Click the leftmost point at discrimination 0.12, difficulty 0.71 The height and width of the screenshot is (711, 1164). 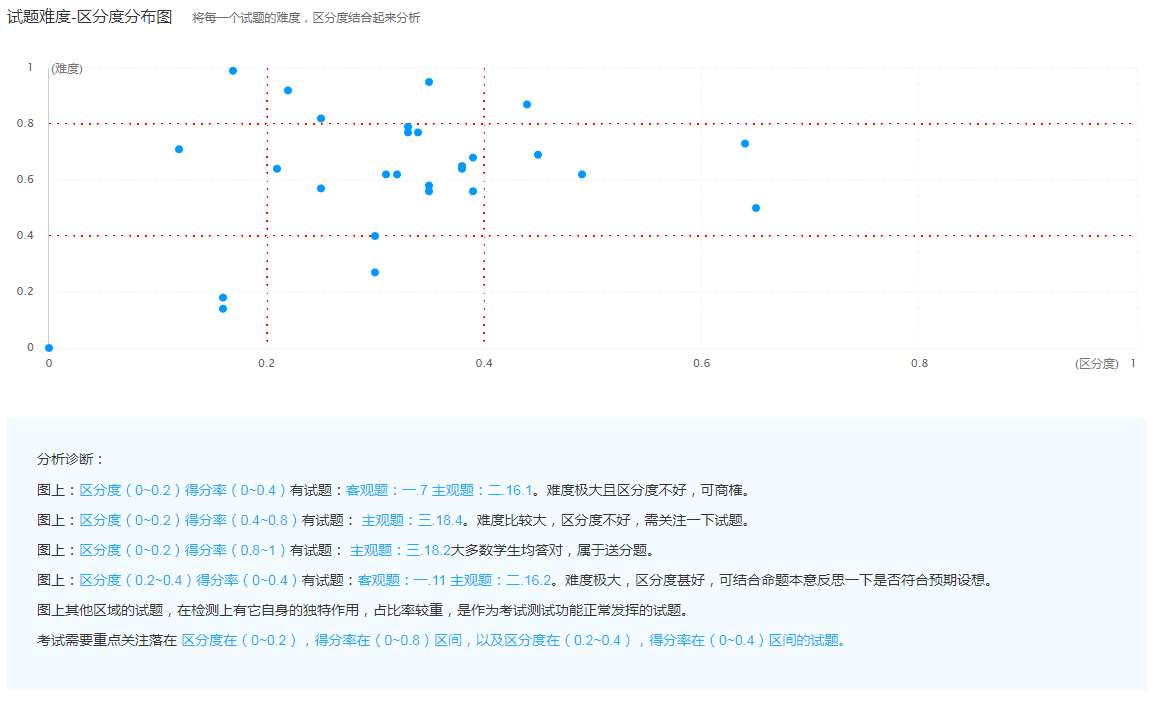coord(179,149)
